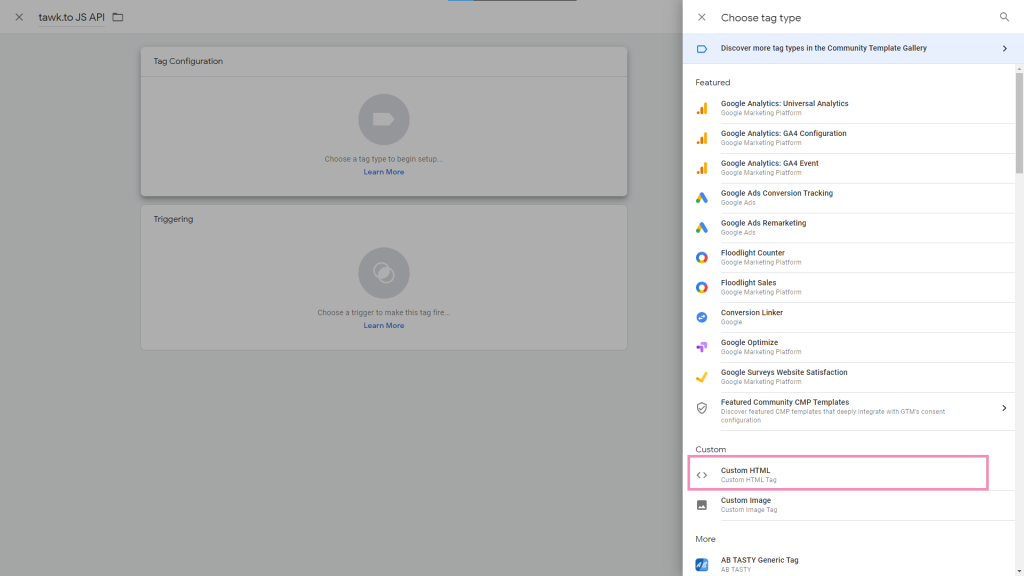Click Conversion Linker icon
Image resolution: width=1024 pixels, height=576 pixels.
pos(701,317)
